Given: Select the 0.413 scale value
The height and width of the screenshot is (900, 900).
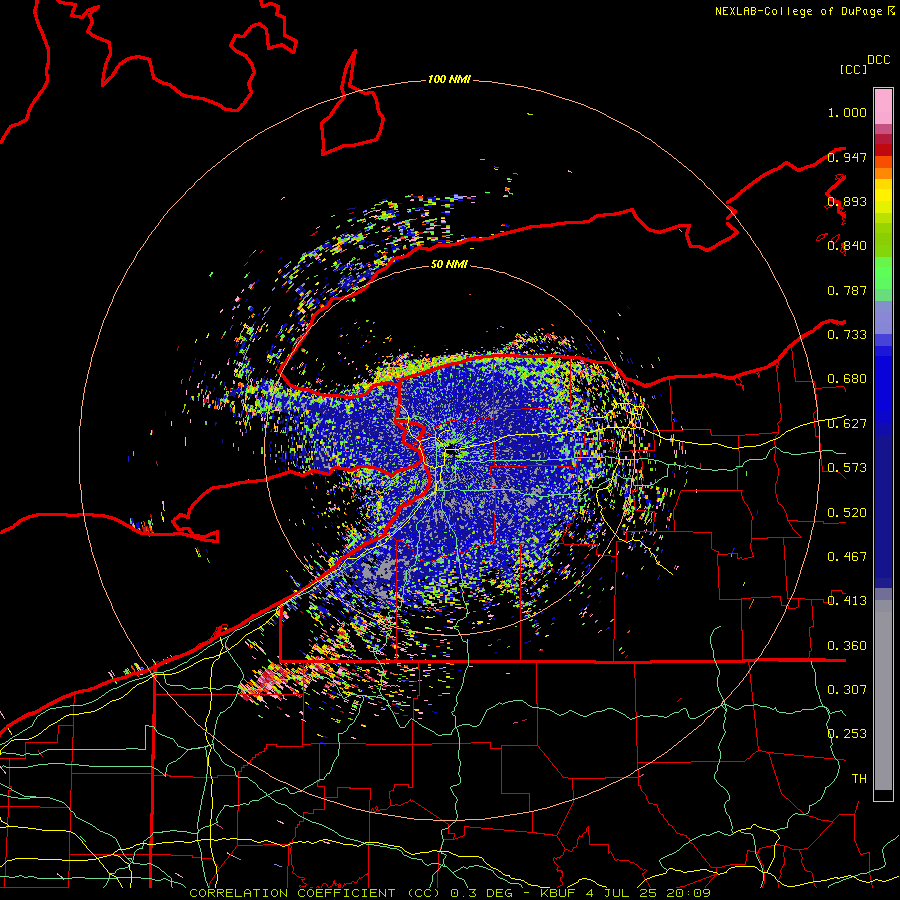Looking at the screenshot, I should point(847,601).
